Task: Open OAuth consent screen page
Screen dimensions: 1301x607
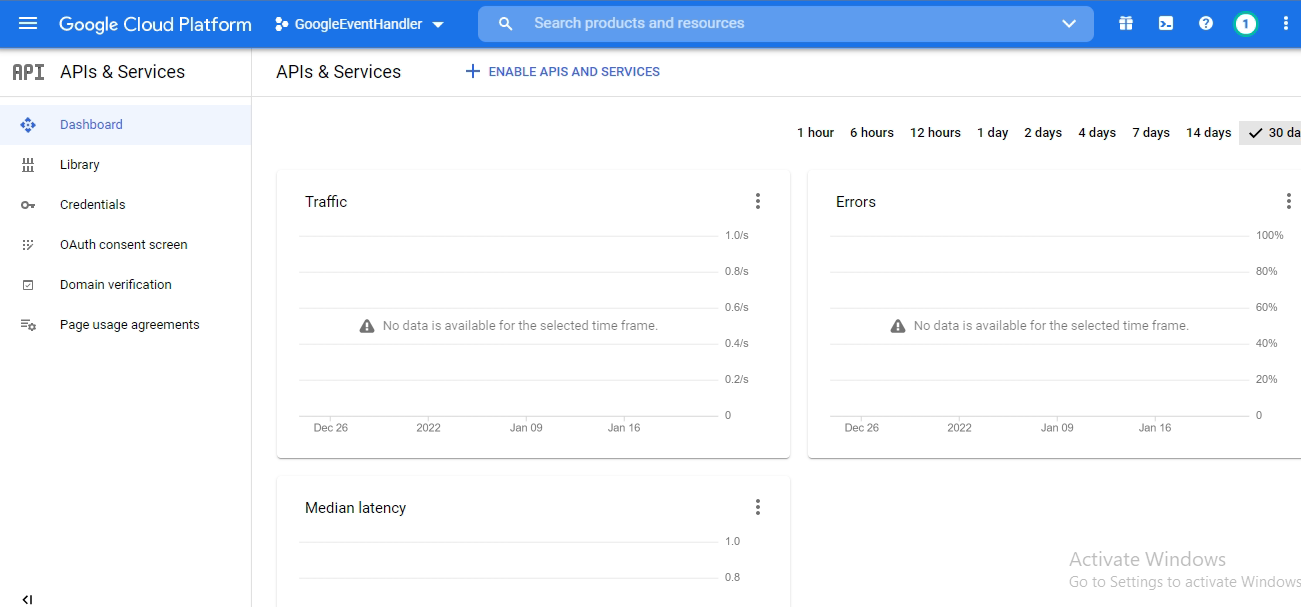Action: (125, 245)
